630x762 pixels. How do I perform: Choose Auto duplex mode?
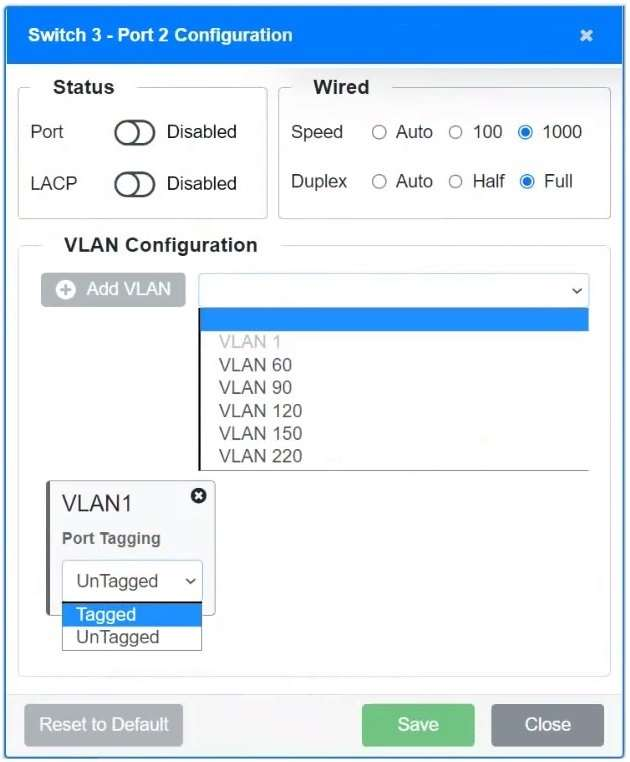[x=379, y=182]
